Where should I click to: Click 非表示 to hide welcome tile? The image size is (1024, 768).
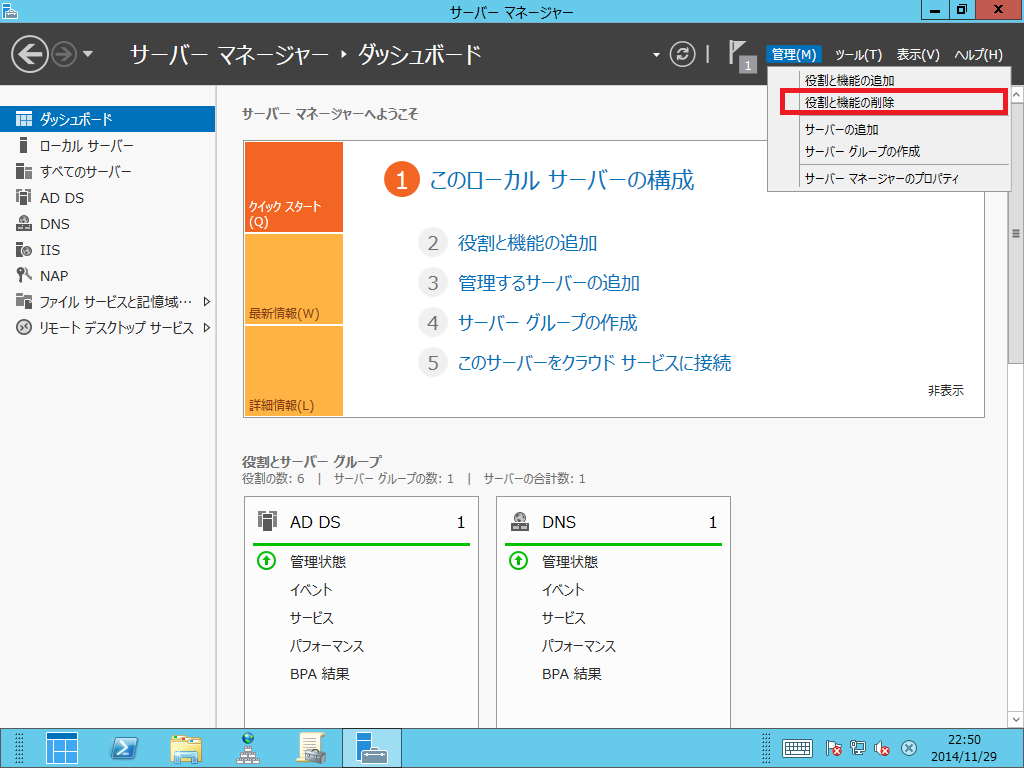(946, 391)
